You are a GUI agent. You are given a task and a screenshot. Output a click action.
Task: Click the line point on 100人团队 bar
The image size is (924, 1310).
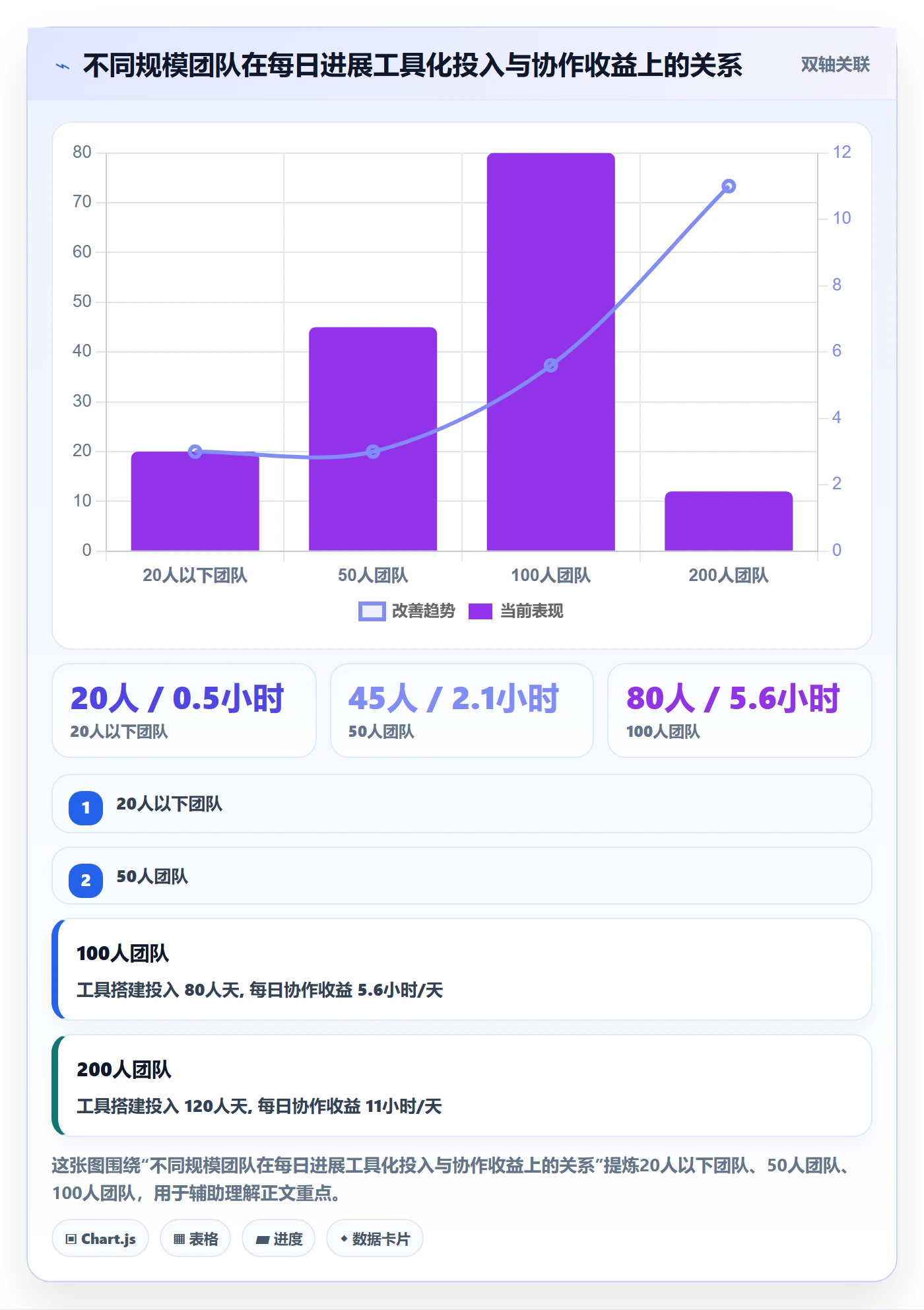pyautogui.click(x=551, y=365)
